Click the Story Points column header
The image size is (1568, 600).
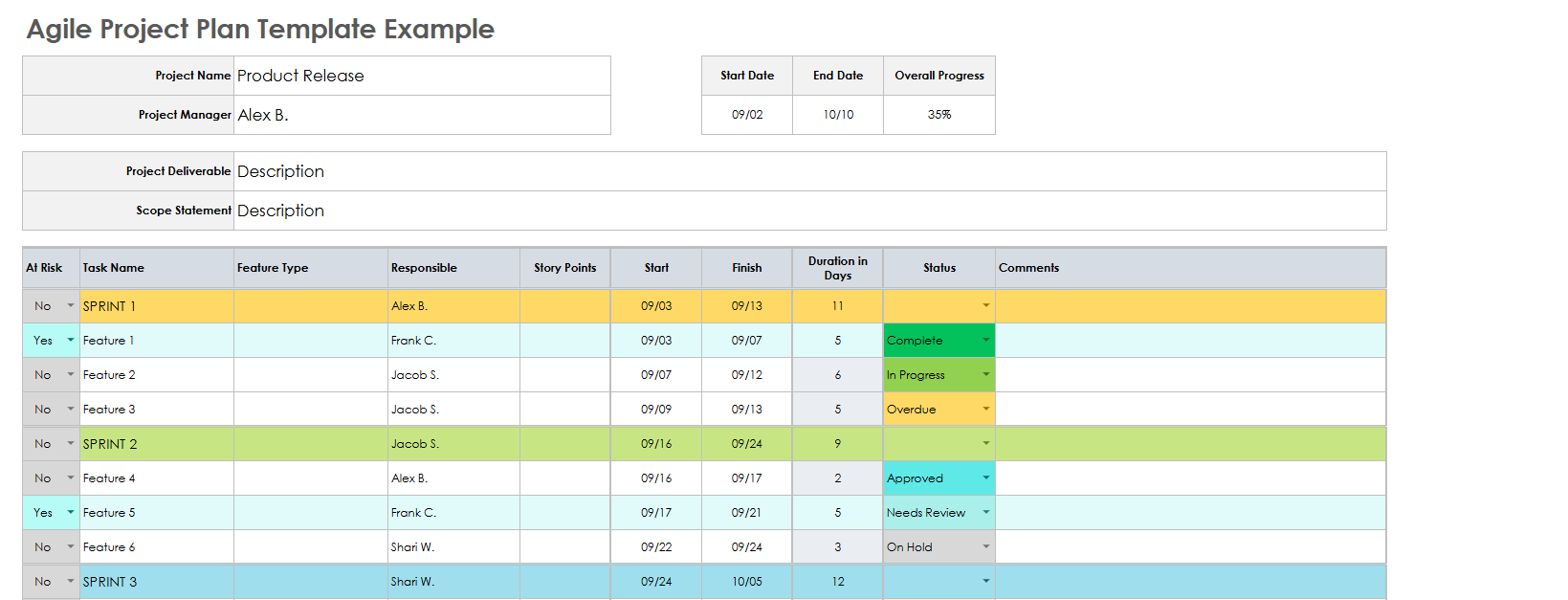click(564, 268)
